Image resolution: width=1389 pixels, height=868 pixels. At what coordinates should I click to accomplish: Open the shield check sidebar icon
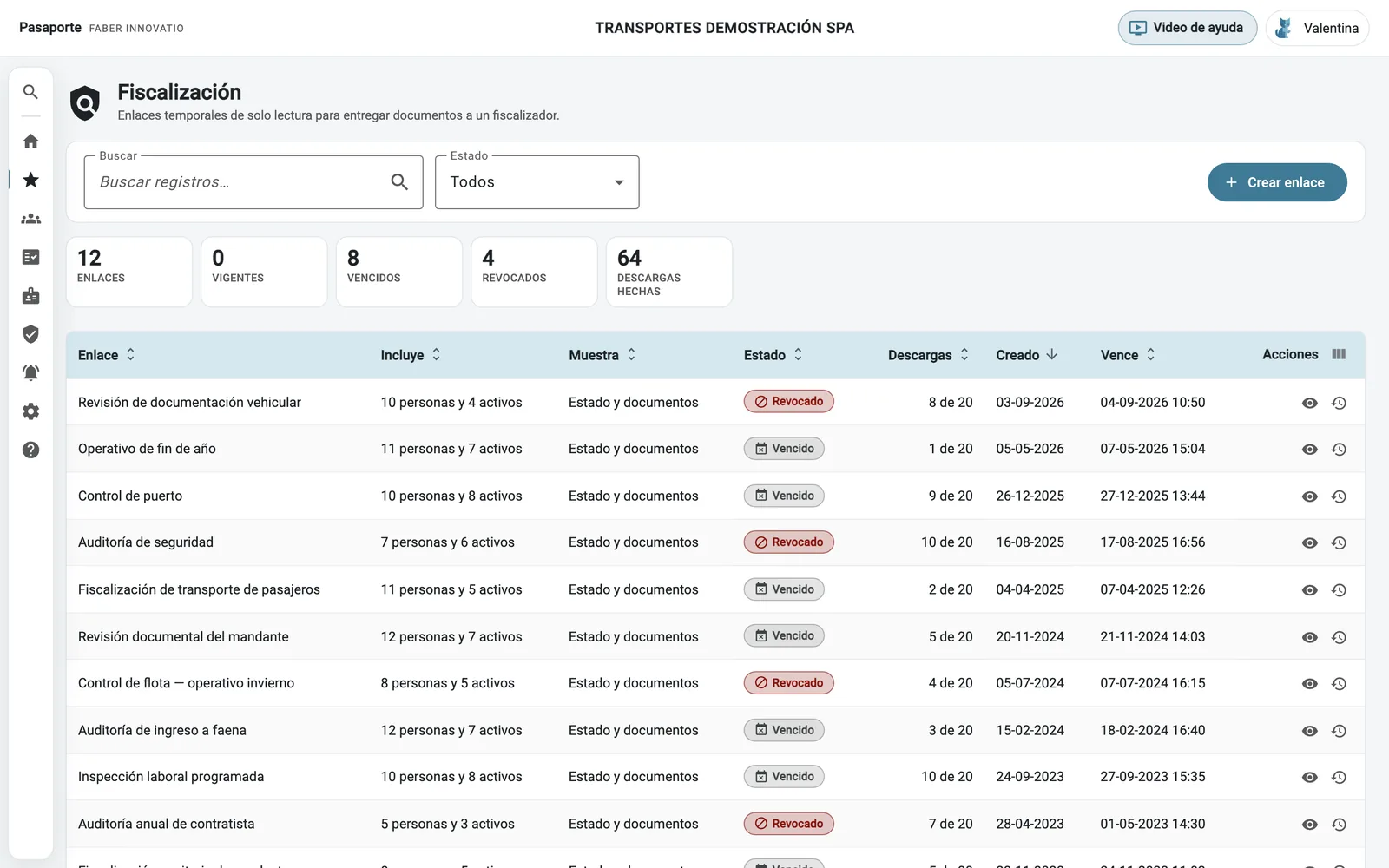(30, 334)
